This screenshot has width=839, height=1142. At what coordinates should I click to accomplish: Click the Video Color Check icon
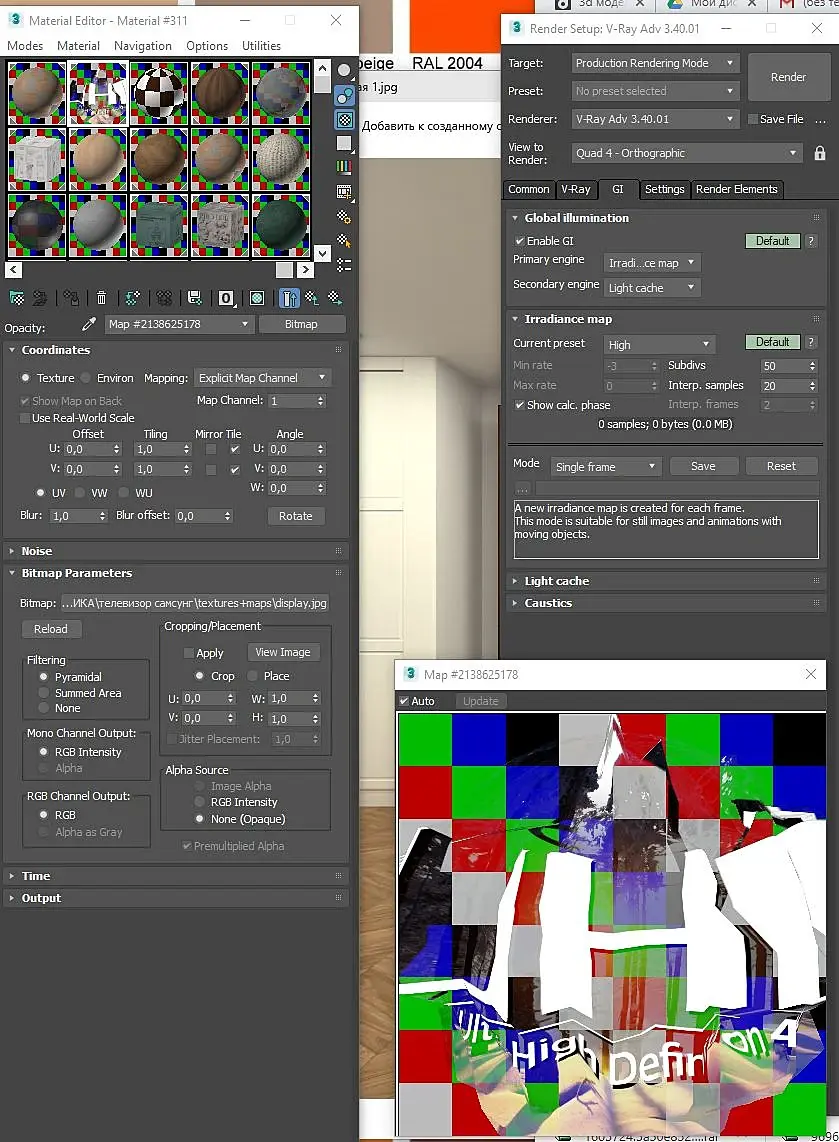click(344, 167)
